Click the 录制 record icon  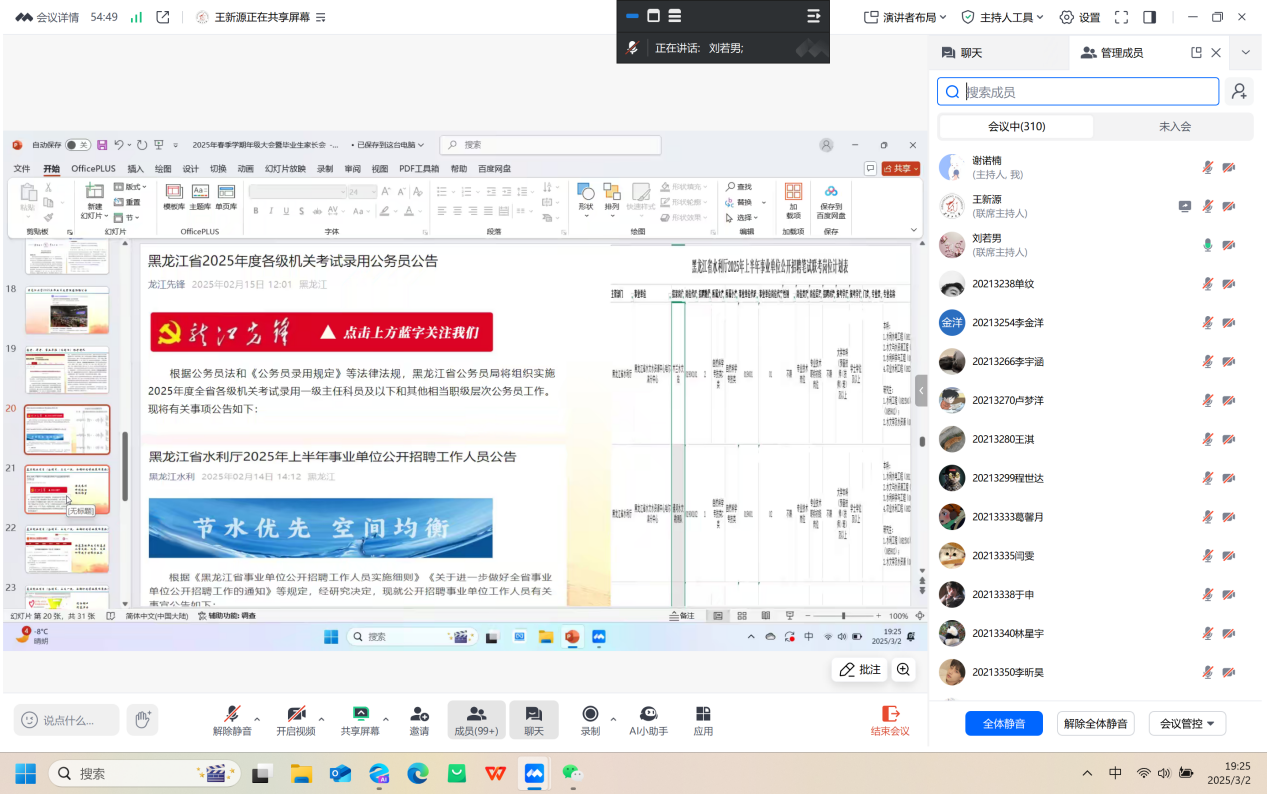coord(590,714)
